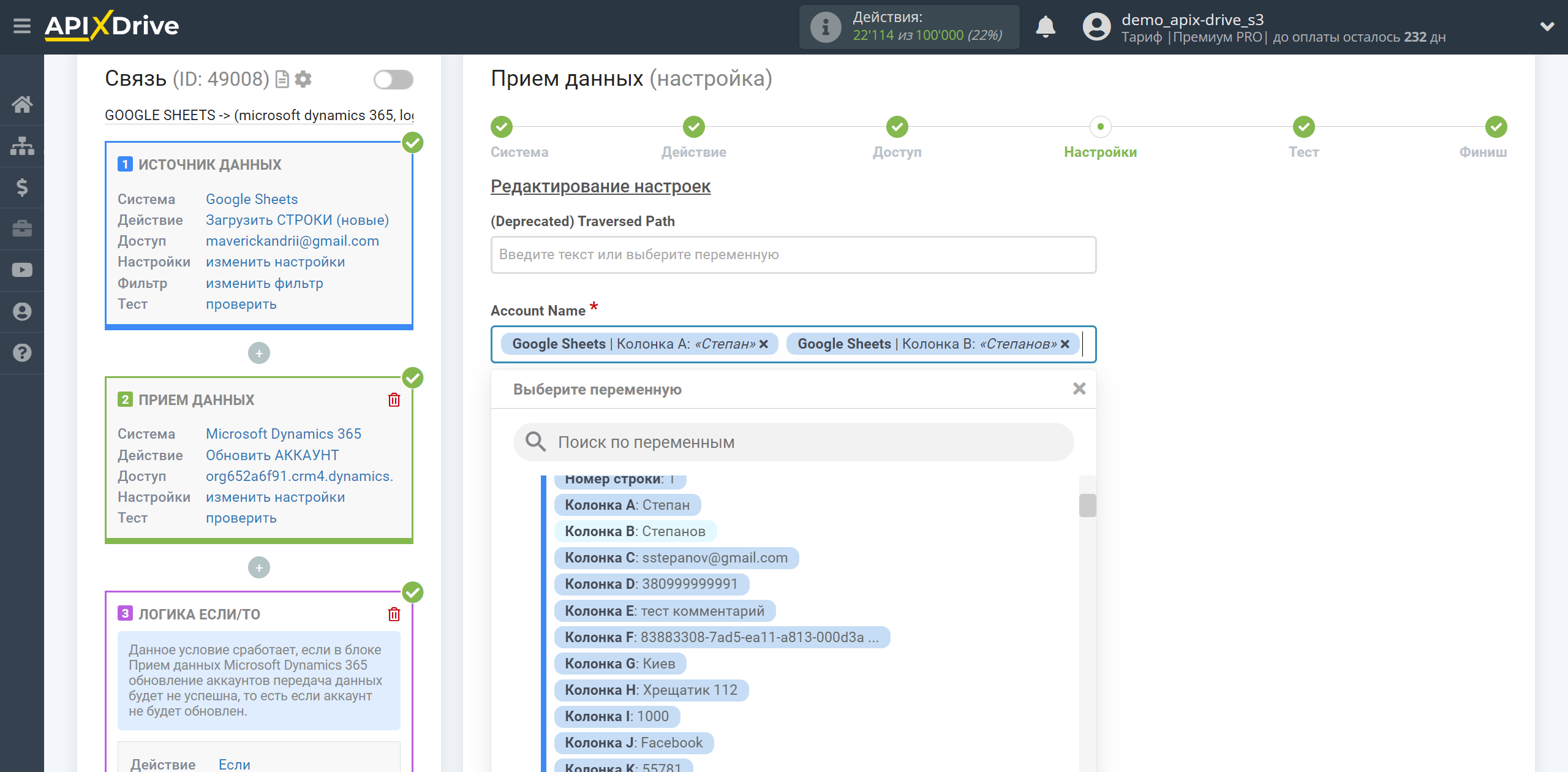The width and height of the screenshot is (1568, 772).
Task: Open the profile sidebar icon
Action: click(x=22, y=311)
